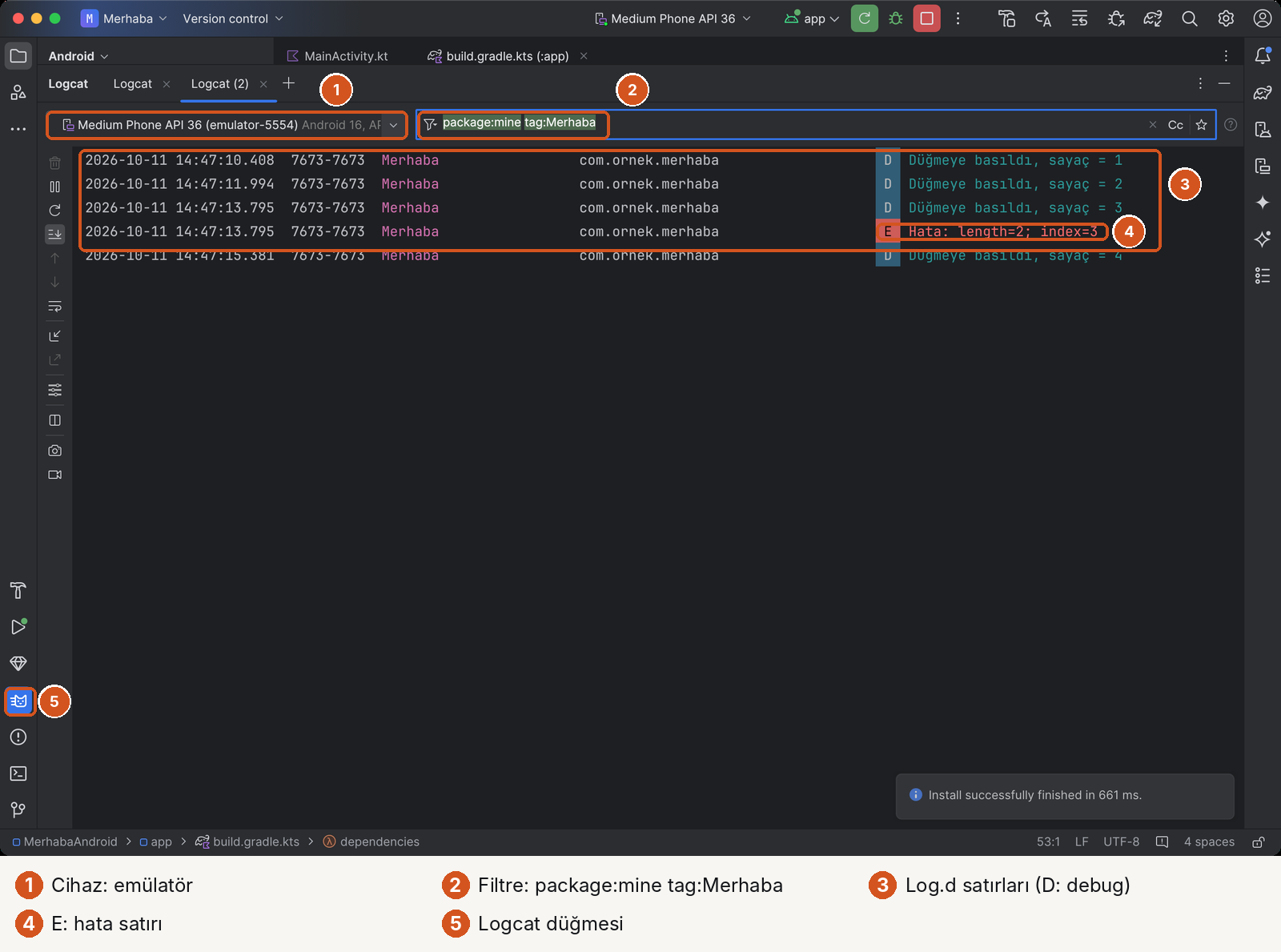Open Configure Logcat formatting options
The image size is (1281, 952).
54,390
